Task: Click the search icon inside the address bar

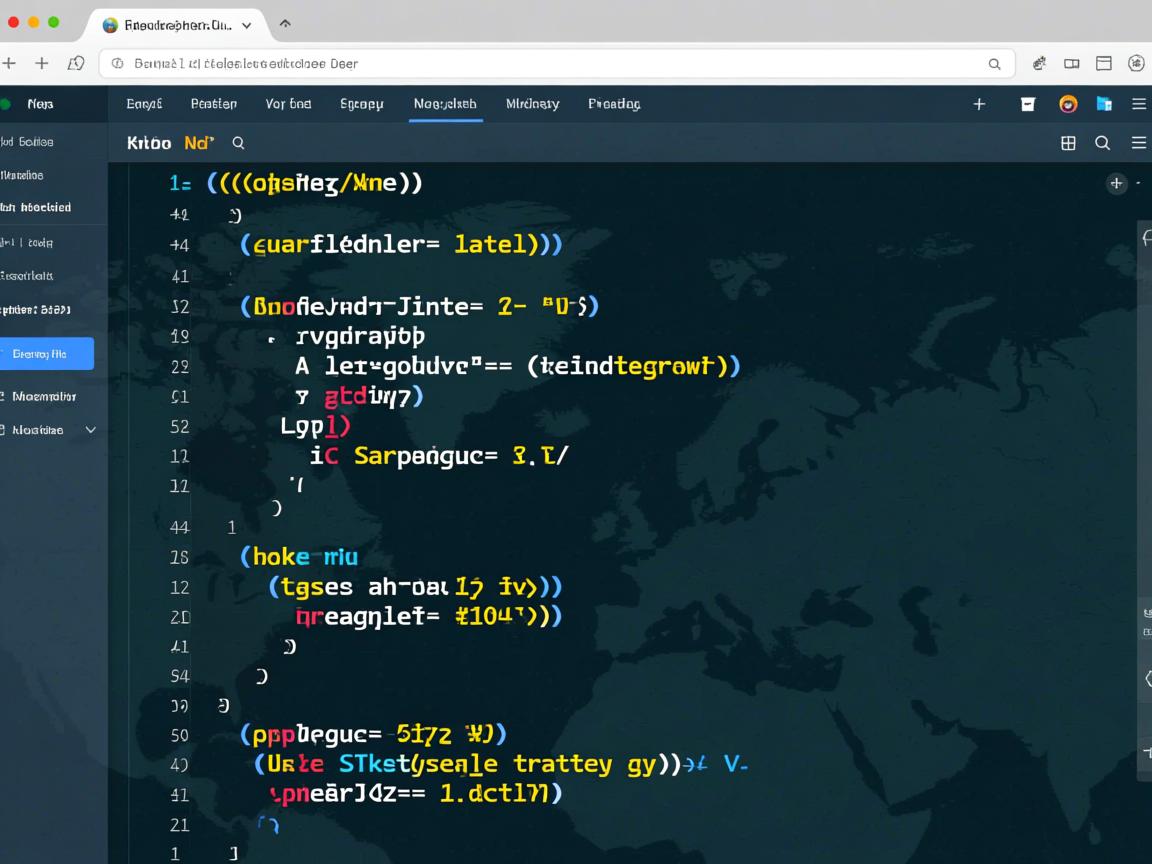Action: point(994,63)
